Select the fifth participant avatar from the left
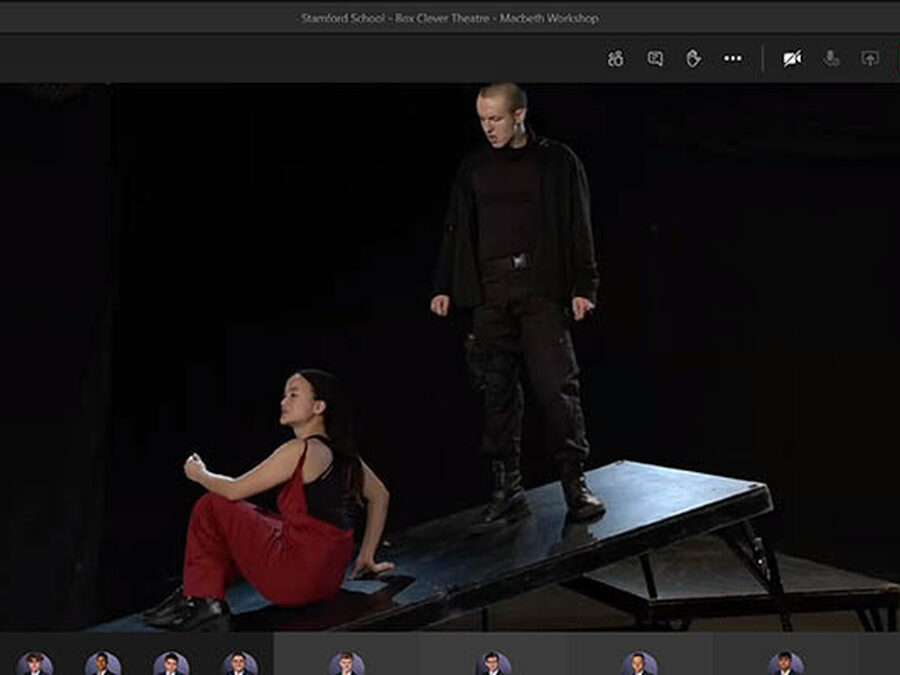Screen dimensions: 900x675 pos(347,663)
